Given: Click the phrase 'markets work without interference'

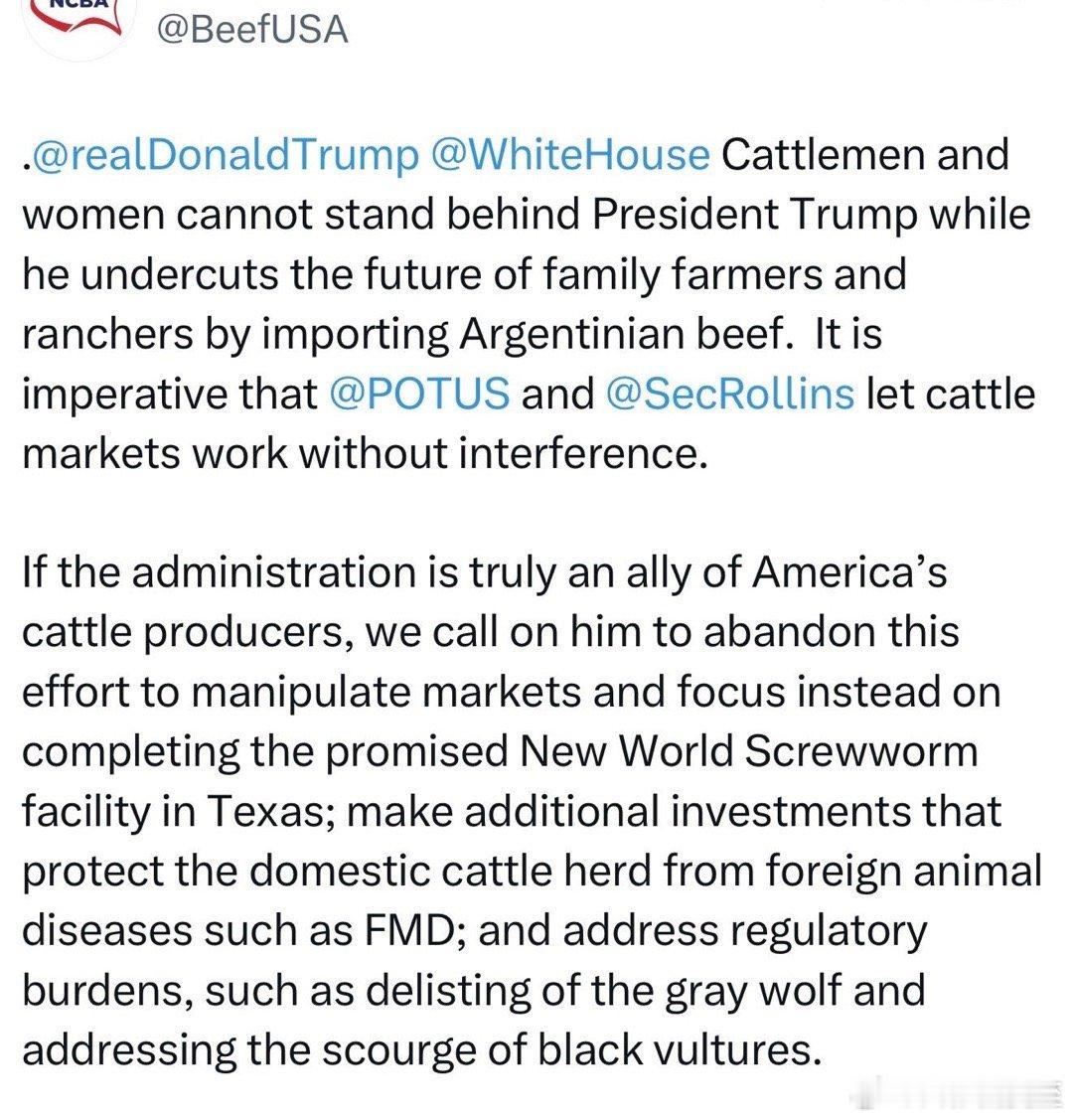Looking at the screenshot, I should click(364, 453).
